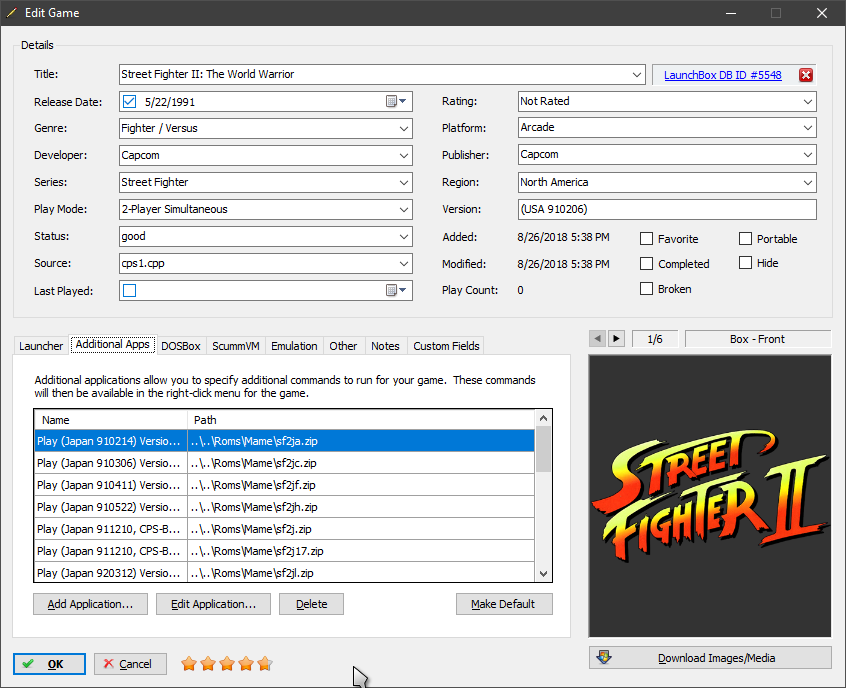This screenshot has width=846, height=688.
Task: Click the Street Fighter II box art image
Action: coord(710,495)
